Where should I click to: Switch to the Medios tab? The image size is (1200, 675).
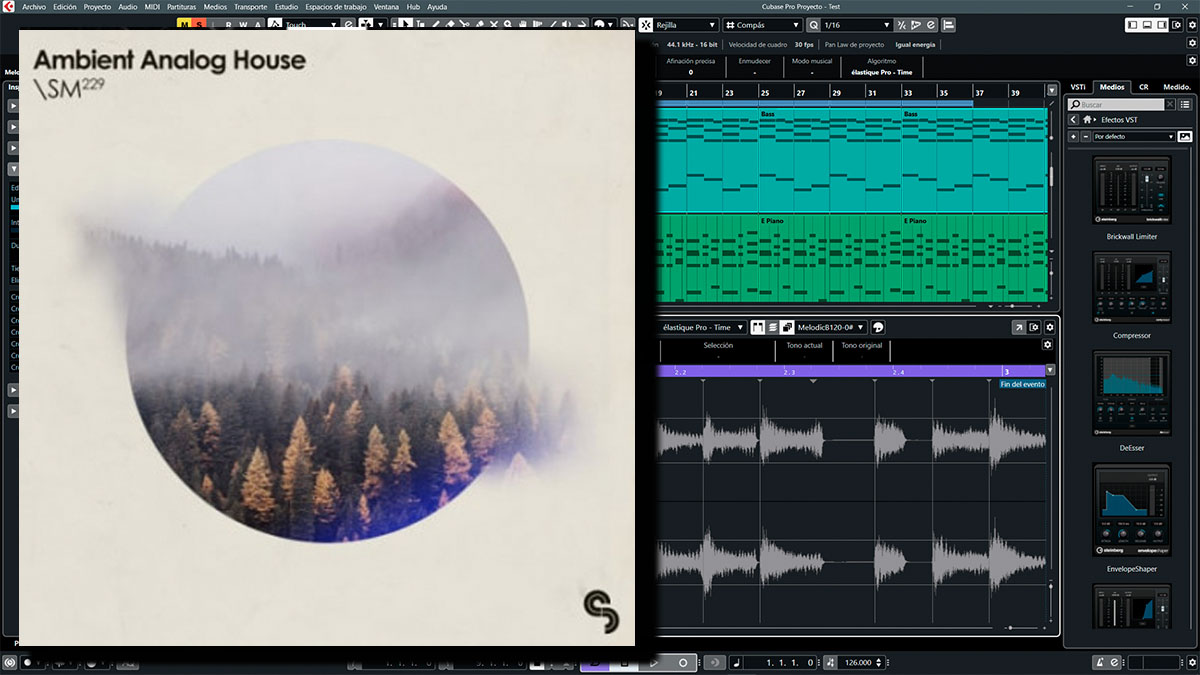(1112, 87)
